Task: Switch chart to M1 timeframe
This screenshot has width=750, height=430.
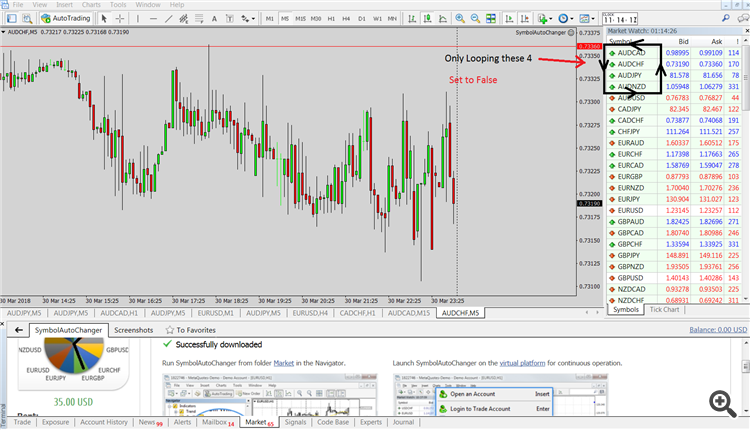Action: (x=270, y=18)
